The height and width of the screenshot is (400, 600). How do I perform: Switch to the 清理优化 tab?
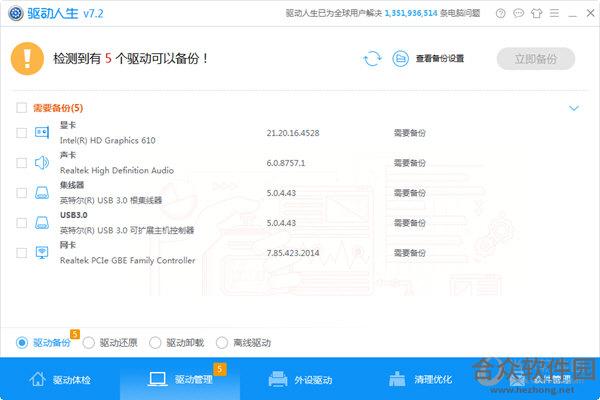tap(420, 379)
